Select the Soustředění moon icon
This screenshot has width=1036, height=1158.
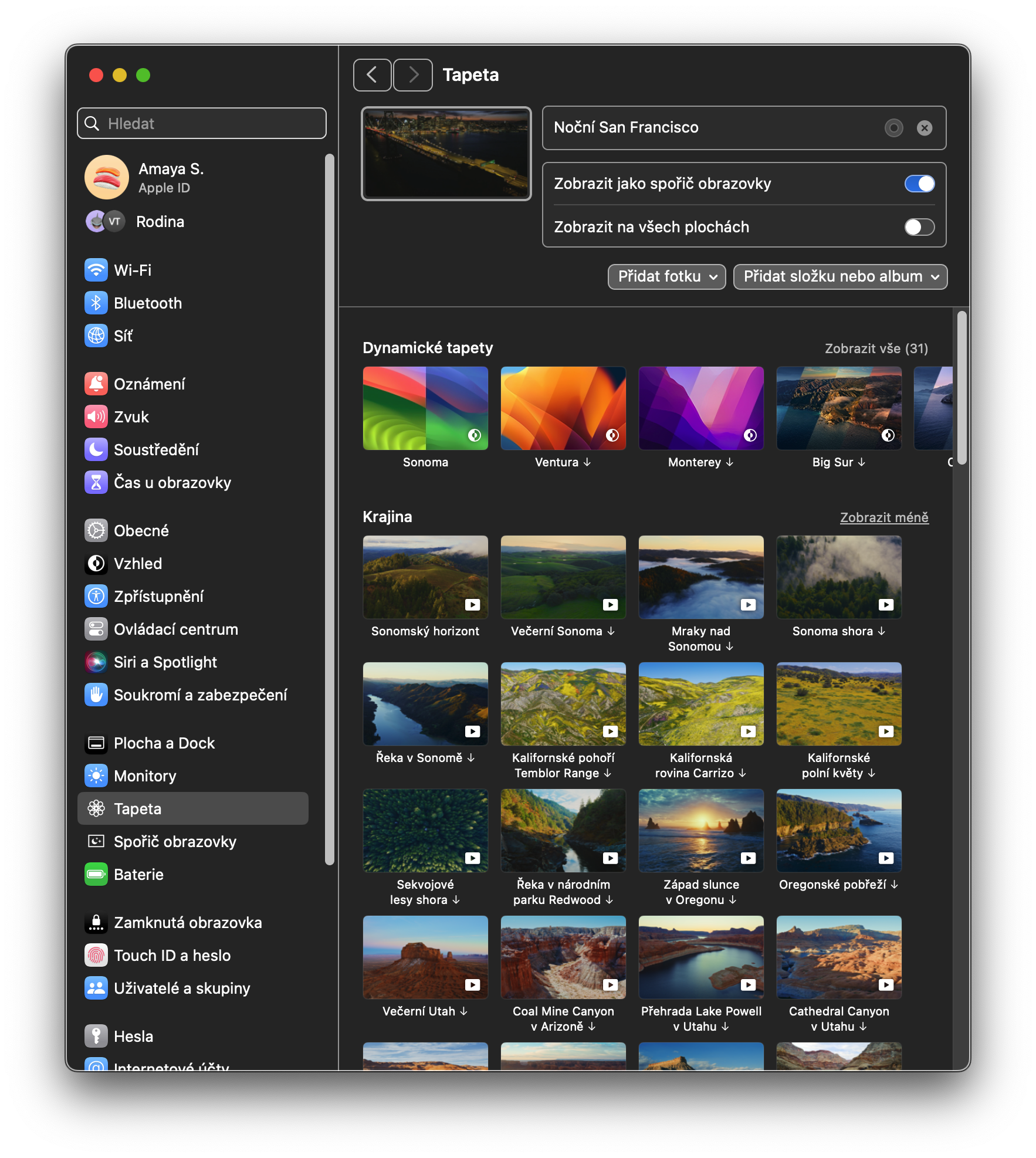point(96,449)
